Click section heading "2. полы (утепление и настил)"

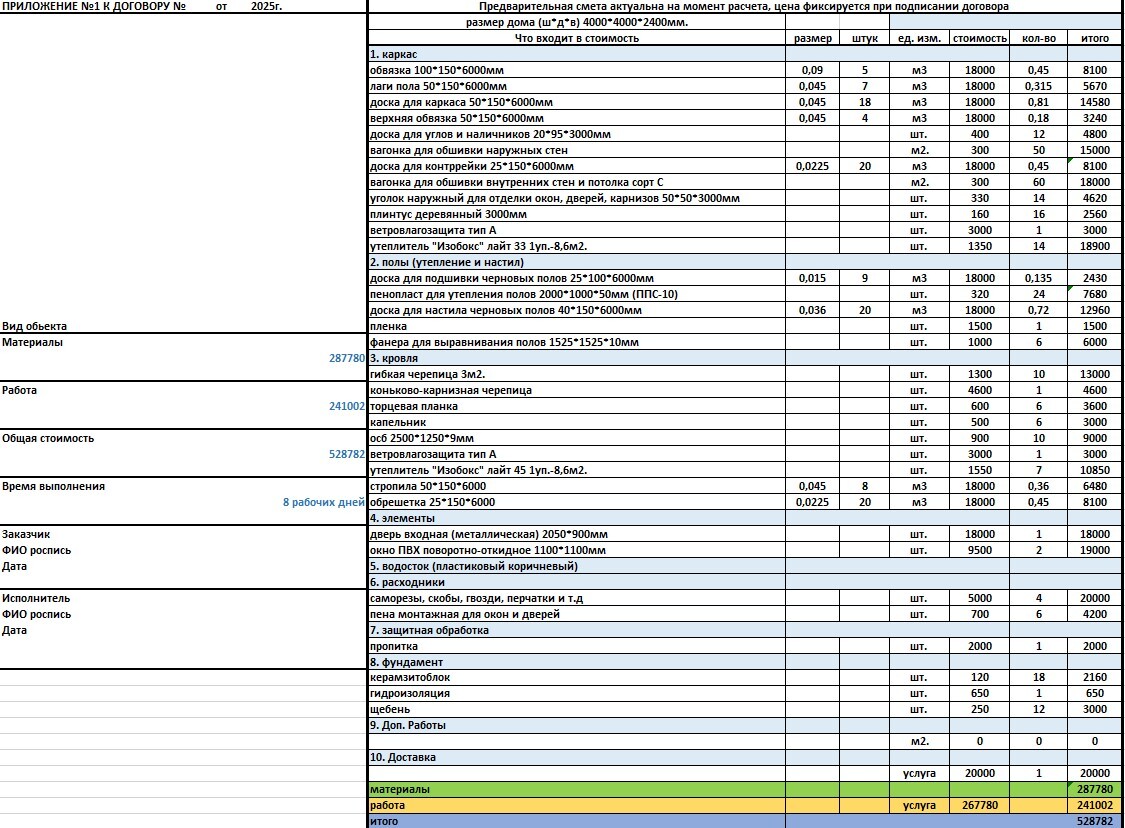[577, 262]
